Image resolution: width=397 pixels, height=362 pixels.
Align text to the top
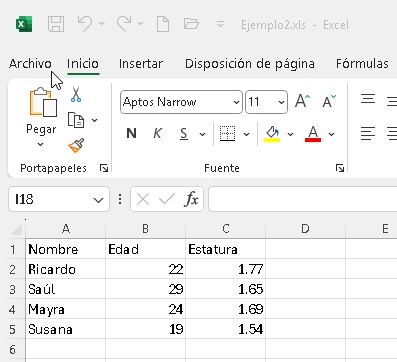(368, 99)
